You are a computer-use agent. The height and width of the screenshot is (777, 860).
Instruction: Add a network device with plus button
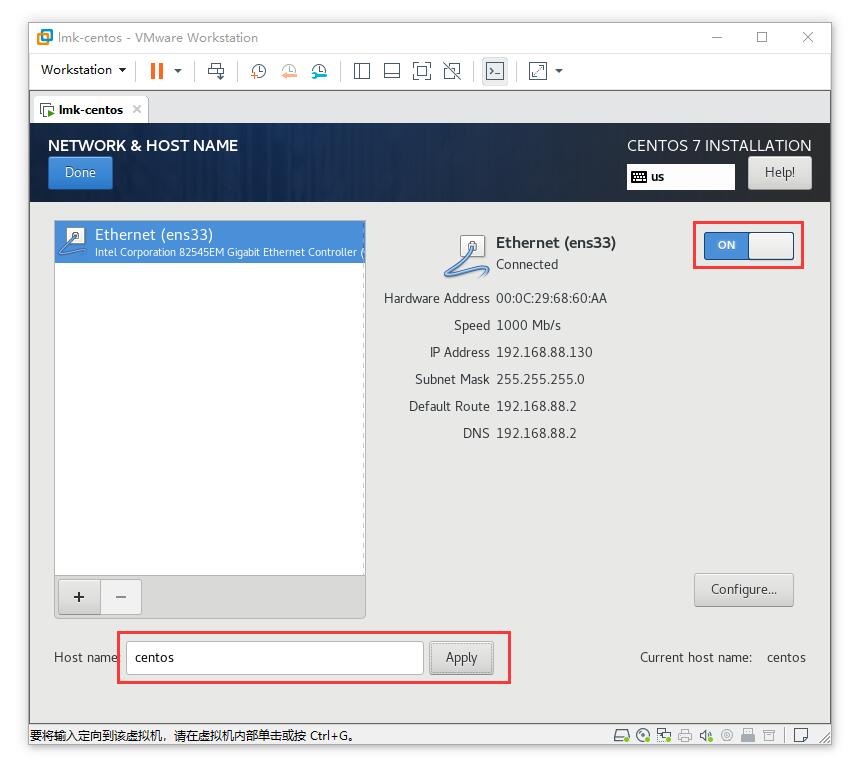(x=79, y=597)
